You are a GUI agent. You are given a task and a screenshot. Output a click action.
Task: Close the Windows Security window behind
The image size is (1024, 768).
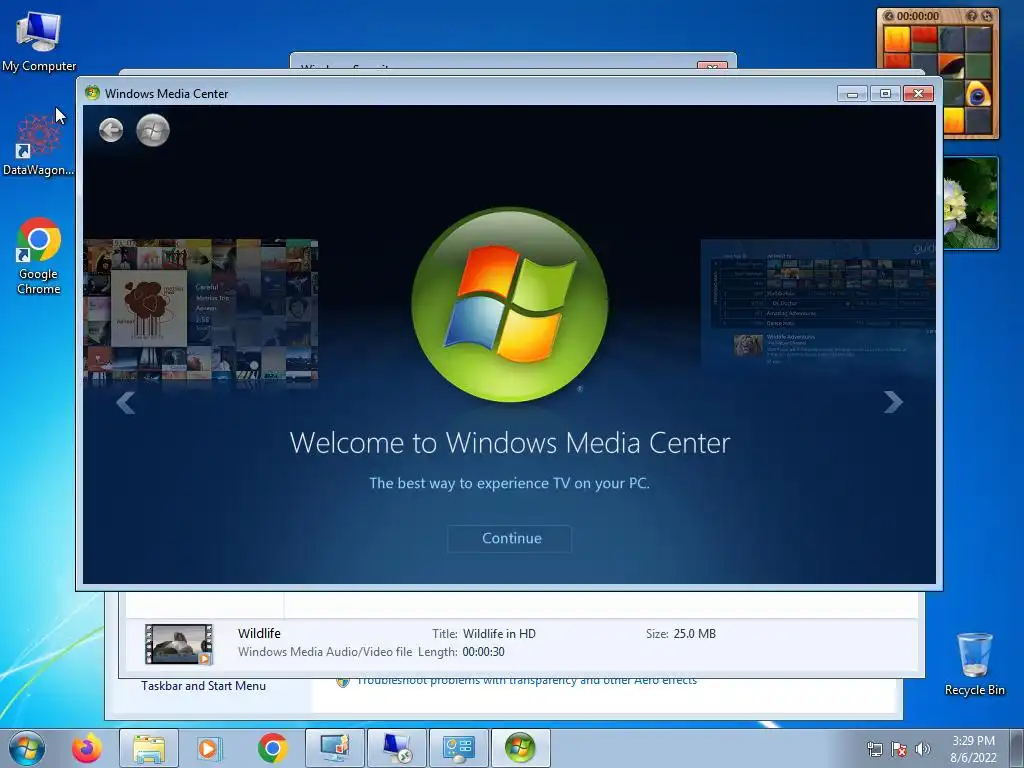pyautogui.click(x=712, y=66)
